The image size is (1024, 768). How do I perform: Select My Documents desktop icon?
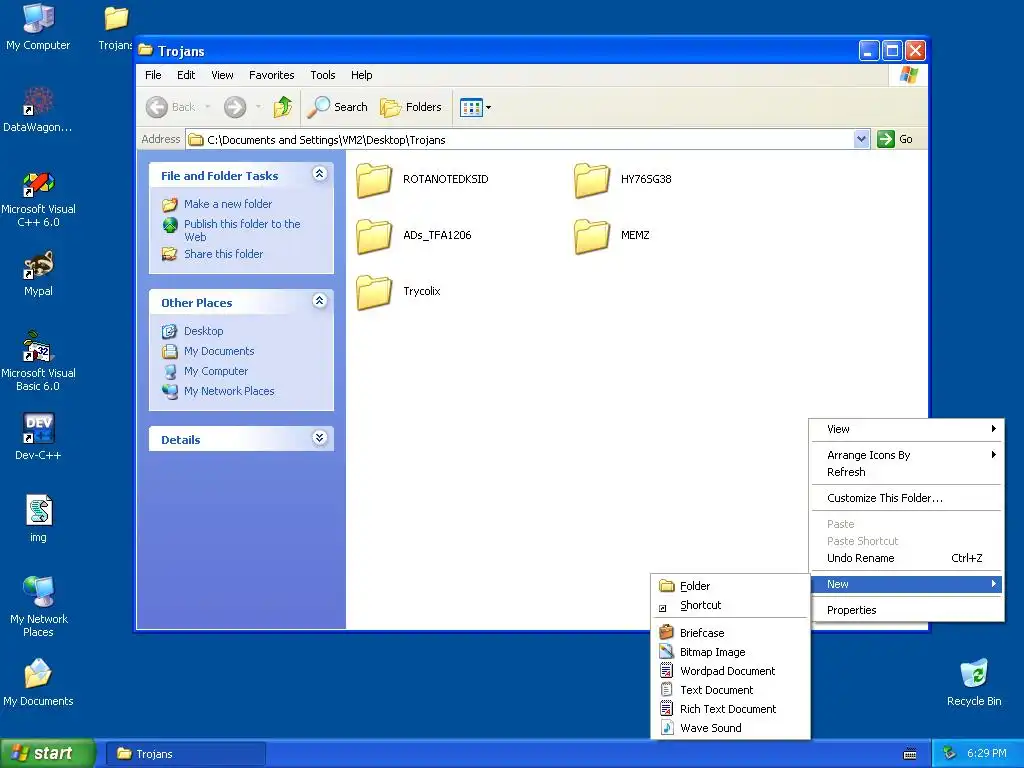click(x=38, y=682)
